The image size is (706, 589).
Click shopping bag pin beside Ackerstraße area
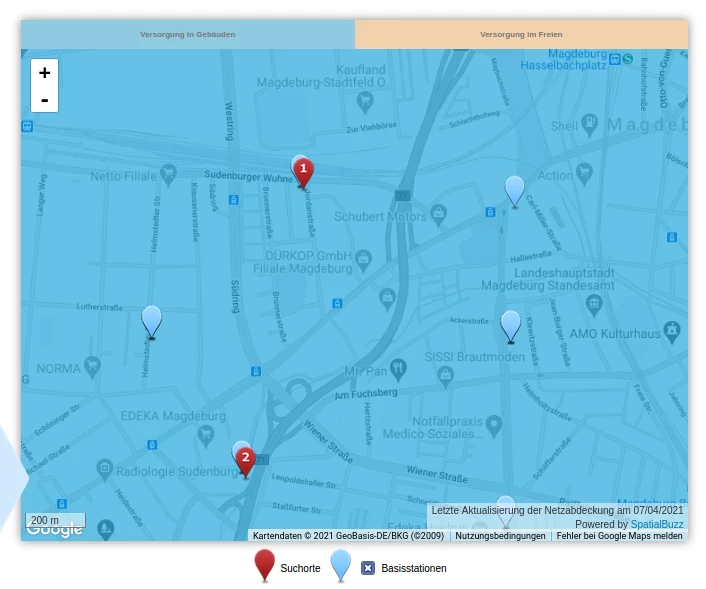point(387,299)
